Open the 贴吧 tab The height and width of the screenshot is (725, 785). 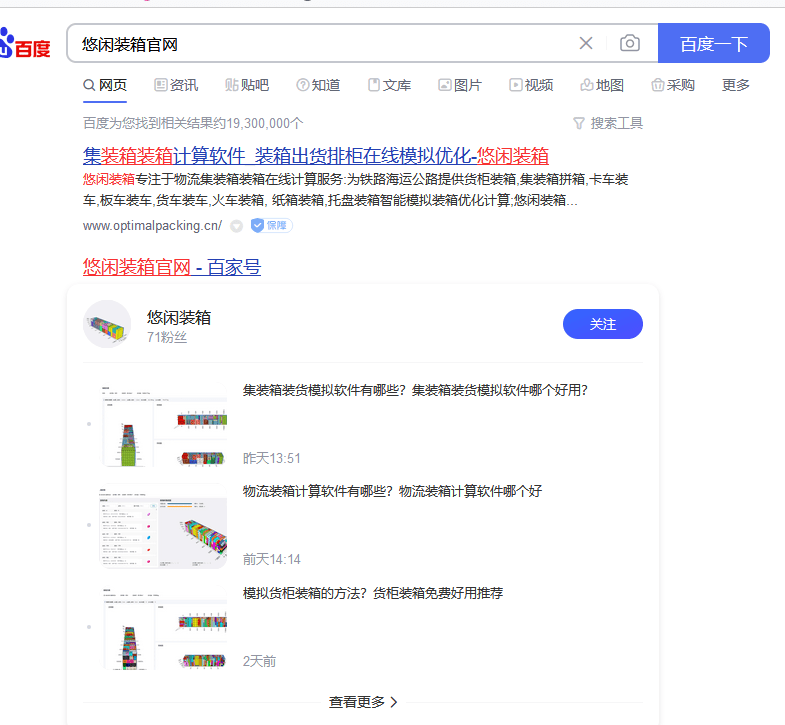[247, 85]
